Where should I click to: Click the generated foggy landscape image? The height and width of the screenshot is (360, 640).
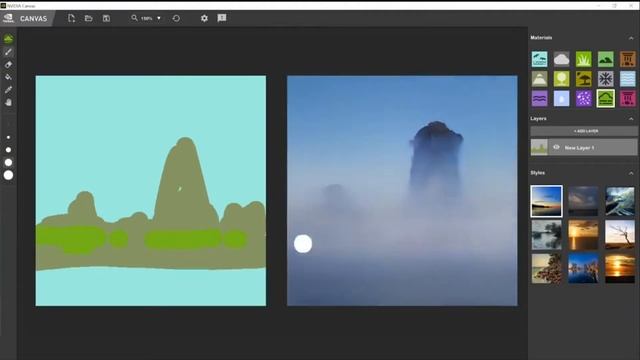[402, 191]
